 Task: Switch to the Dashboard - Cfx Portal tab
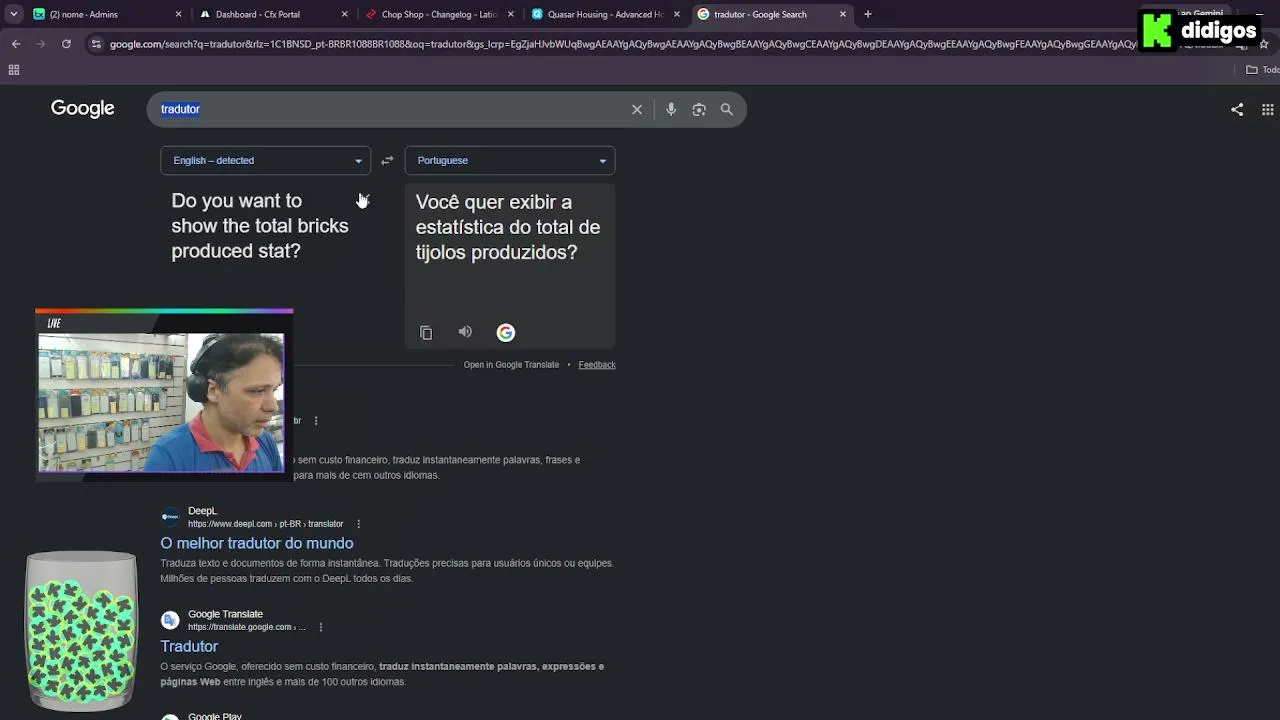tap(272, 14)
